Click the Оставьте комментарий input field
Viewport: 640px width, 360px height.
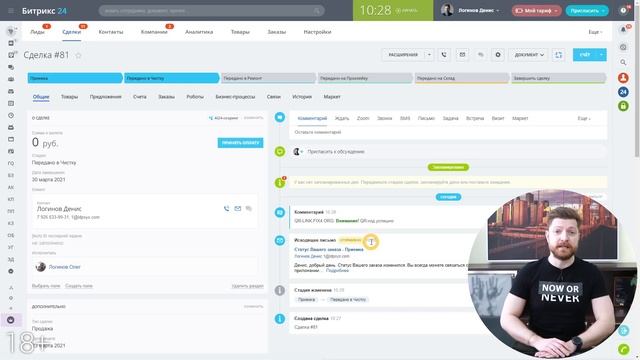[448, 132]
